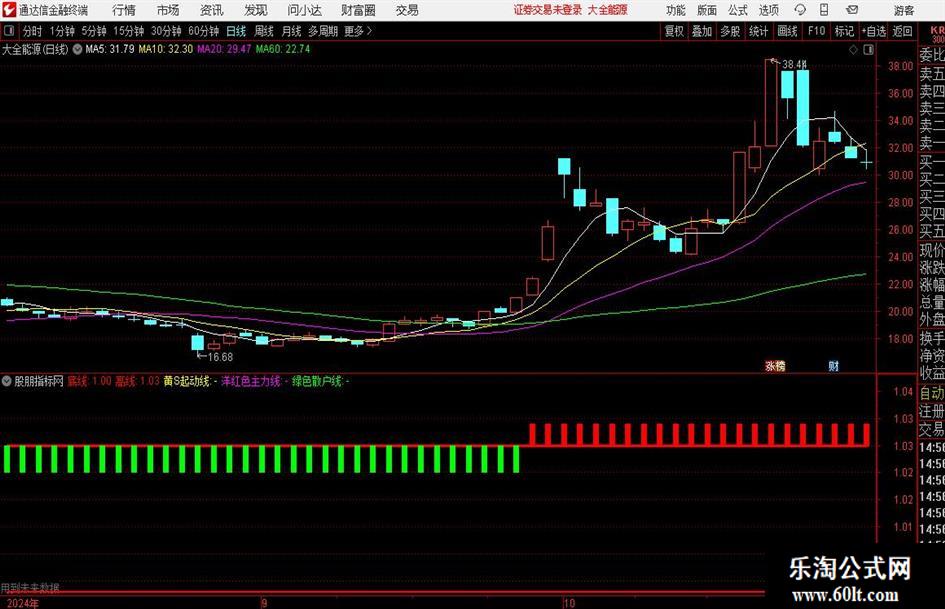This screenshot has height=609, width=945.
Task: Select the 多周期 multi-period tab
Action: tap(323, 31)
